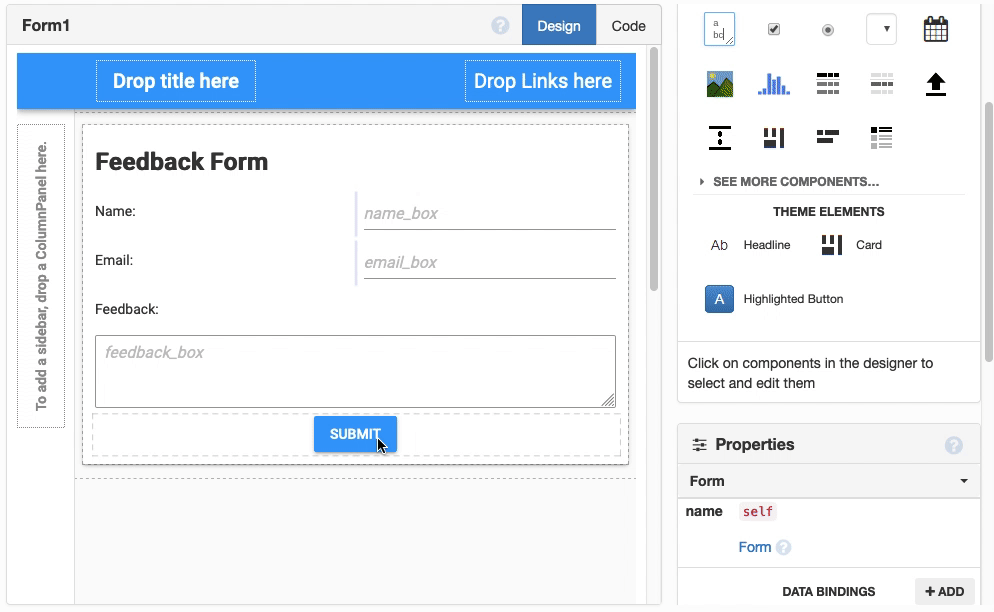This screenshot has height=612, width=994.
Task: Select the CheckBox component in the toolbox
Action: pyautogui.click(x=773, y=28)
